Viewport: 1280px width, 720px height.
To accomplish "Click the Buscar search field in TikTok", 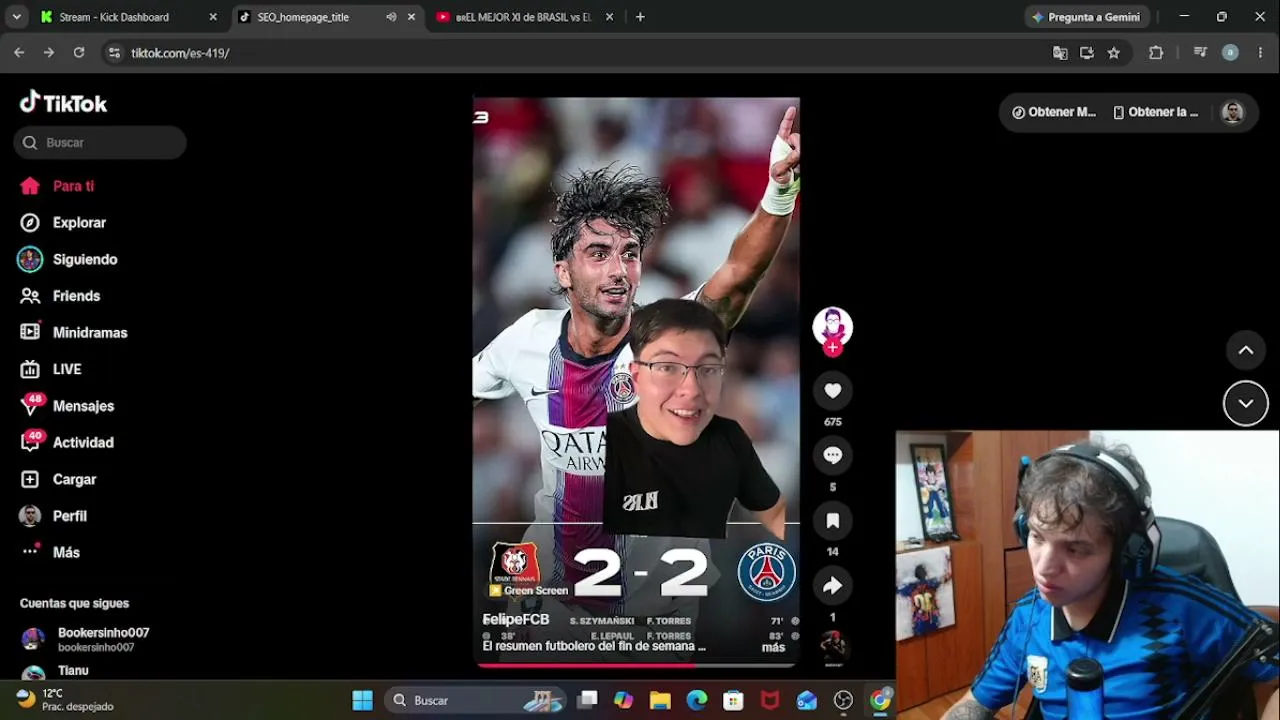I will coord(100,143).
